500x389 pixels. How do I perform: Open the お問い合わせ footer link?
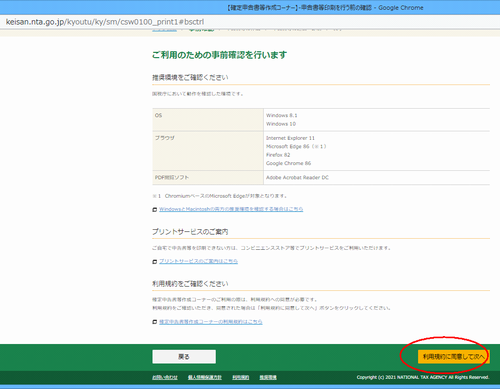(165, 377)
